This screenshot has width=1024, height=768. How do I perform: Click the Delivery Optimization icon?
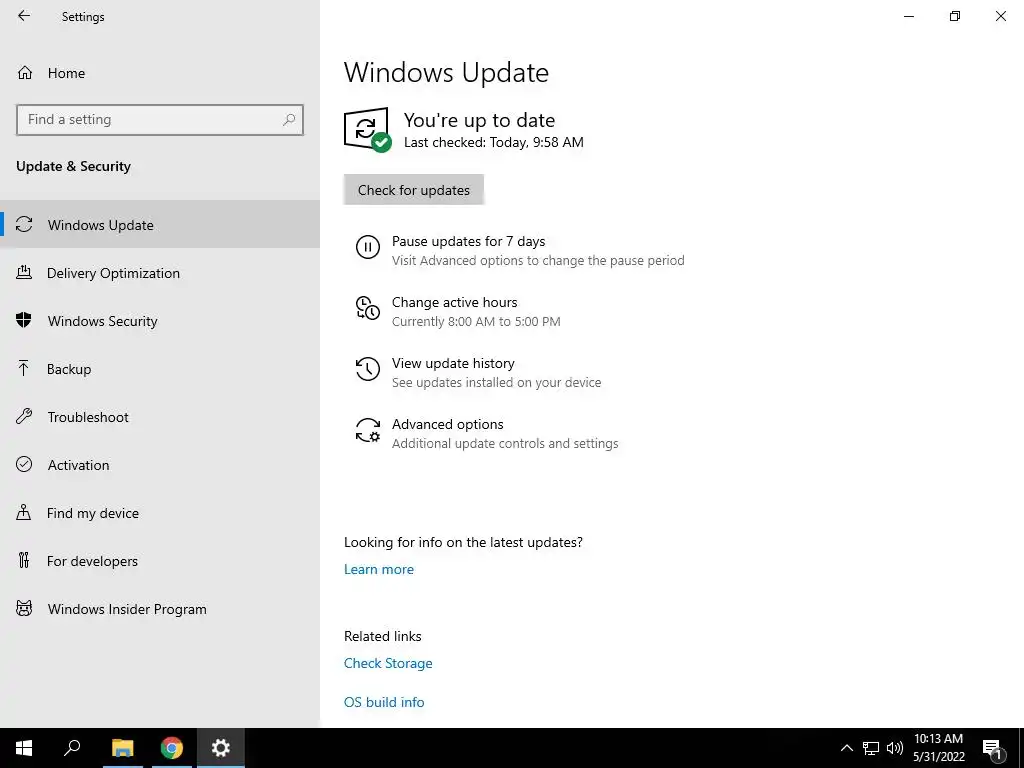point(24,272)
